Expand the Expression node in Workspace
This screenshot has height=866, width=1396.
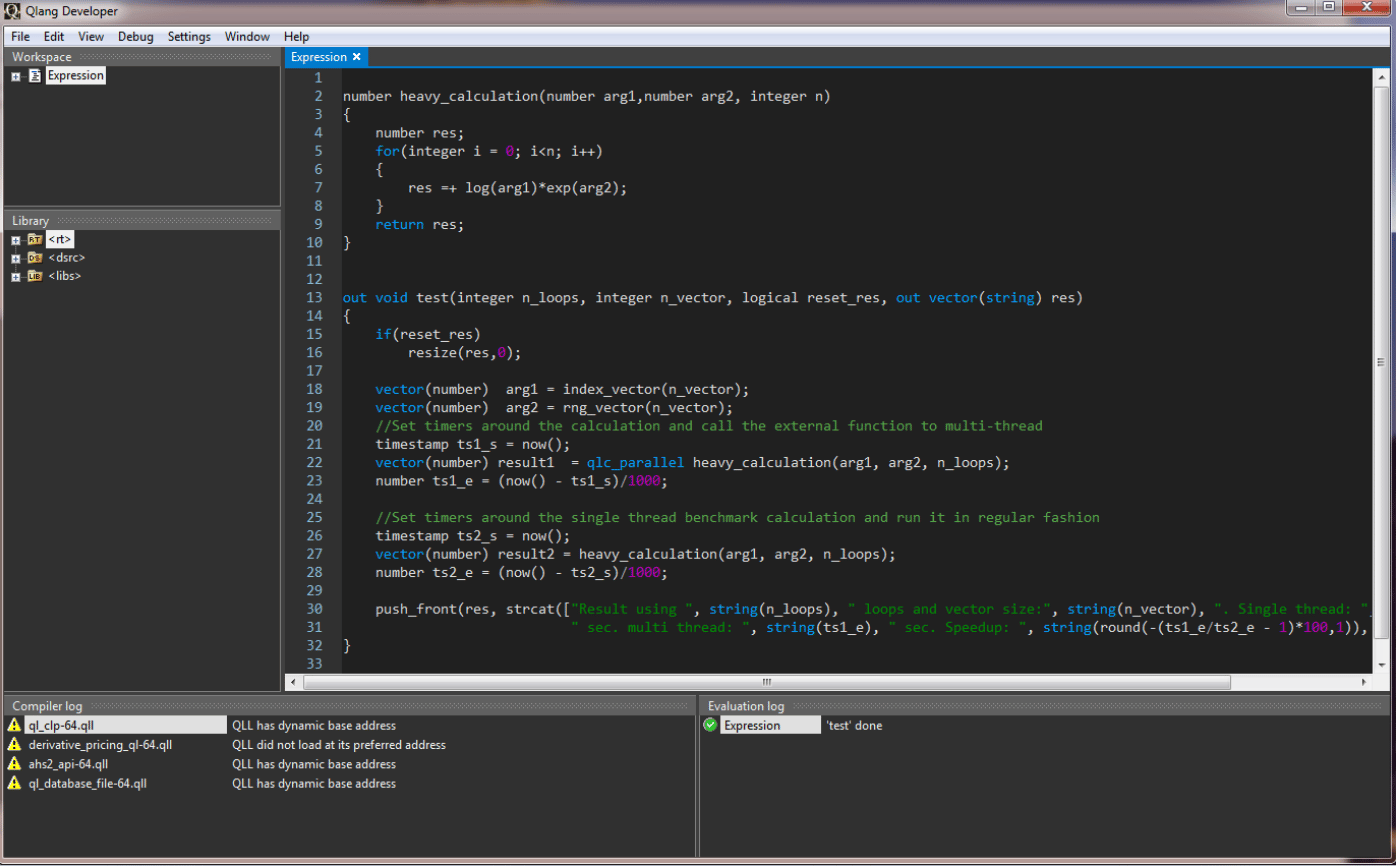pos(16,76)
